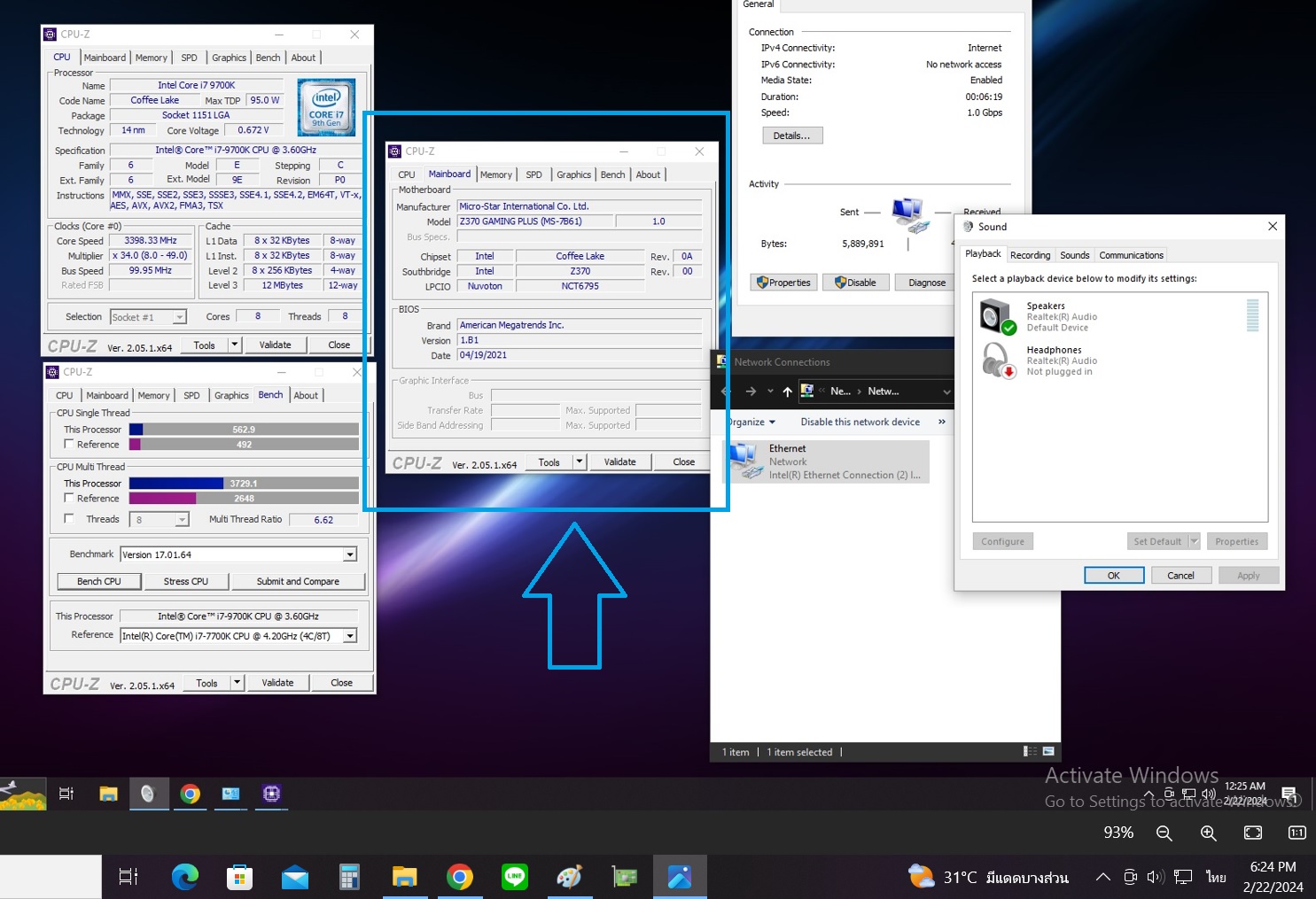Click the Details... button in Ethernet Status
1316x899 pixels.
click(x=792, y=136)
